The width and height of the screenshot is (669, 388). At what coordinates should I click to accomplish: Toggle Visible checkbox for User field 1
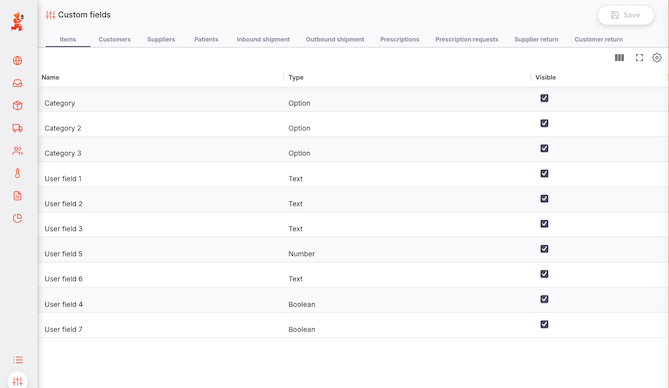click(x=544, y=173)
